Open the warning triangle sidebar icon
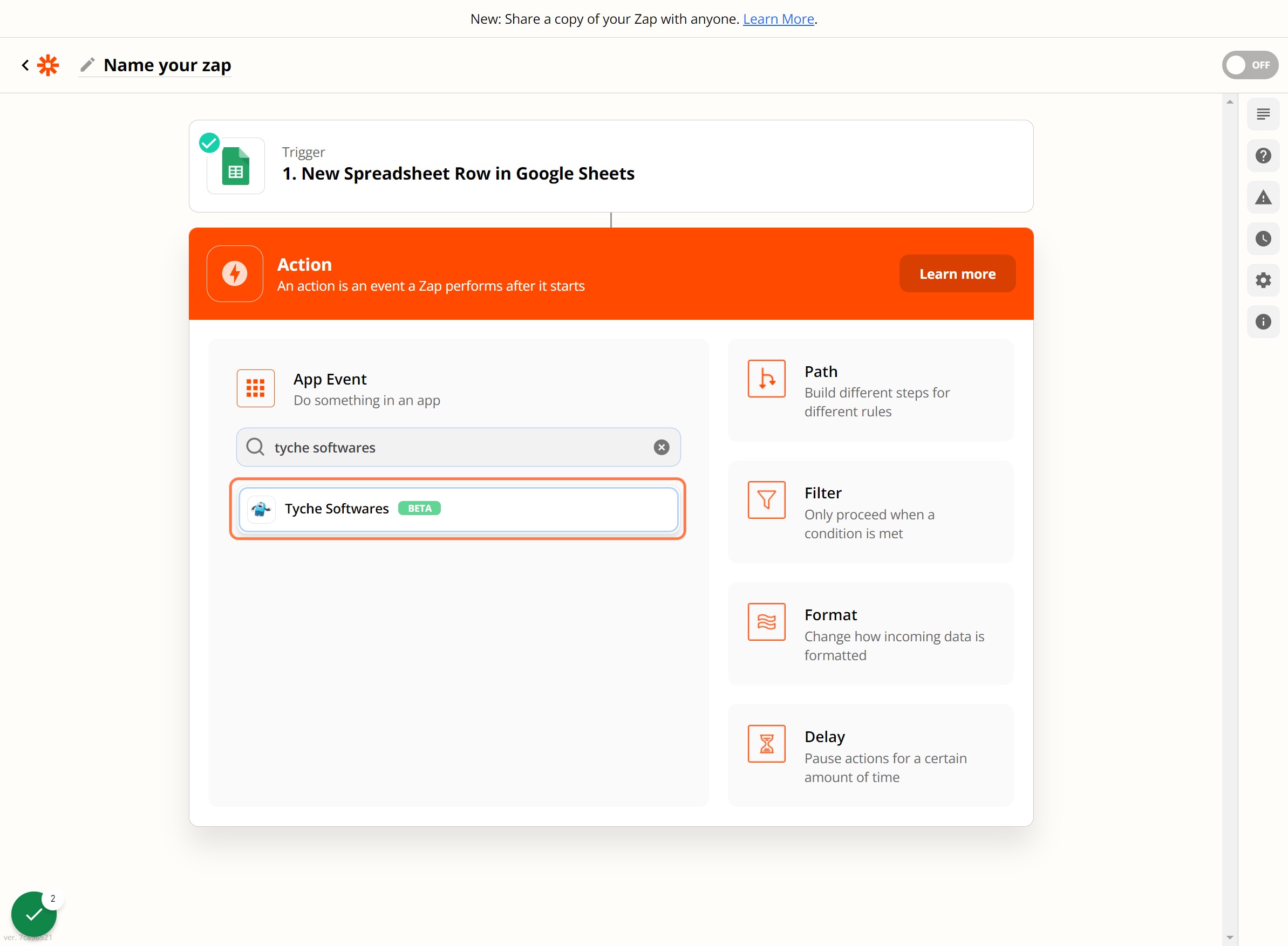 tap(1263, 197)
